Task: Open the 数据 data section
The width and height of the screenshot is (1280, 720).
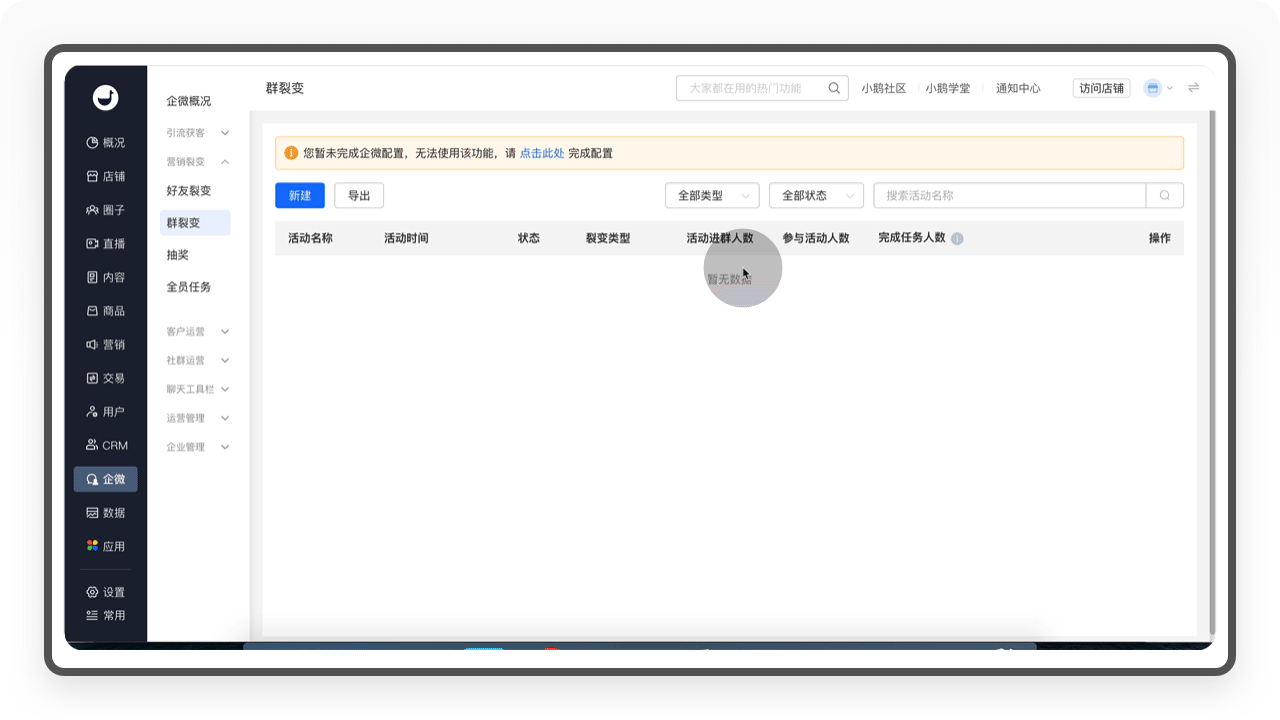Action: point(105,513)
